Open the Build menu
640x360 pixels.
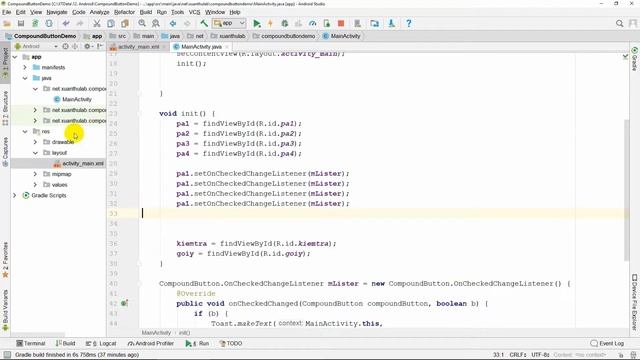[146, 12]
